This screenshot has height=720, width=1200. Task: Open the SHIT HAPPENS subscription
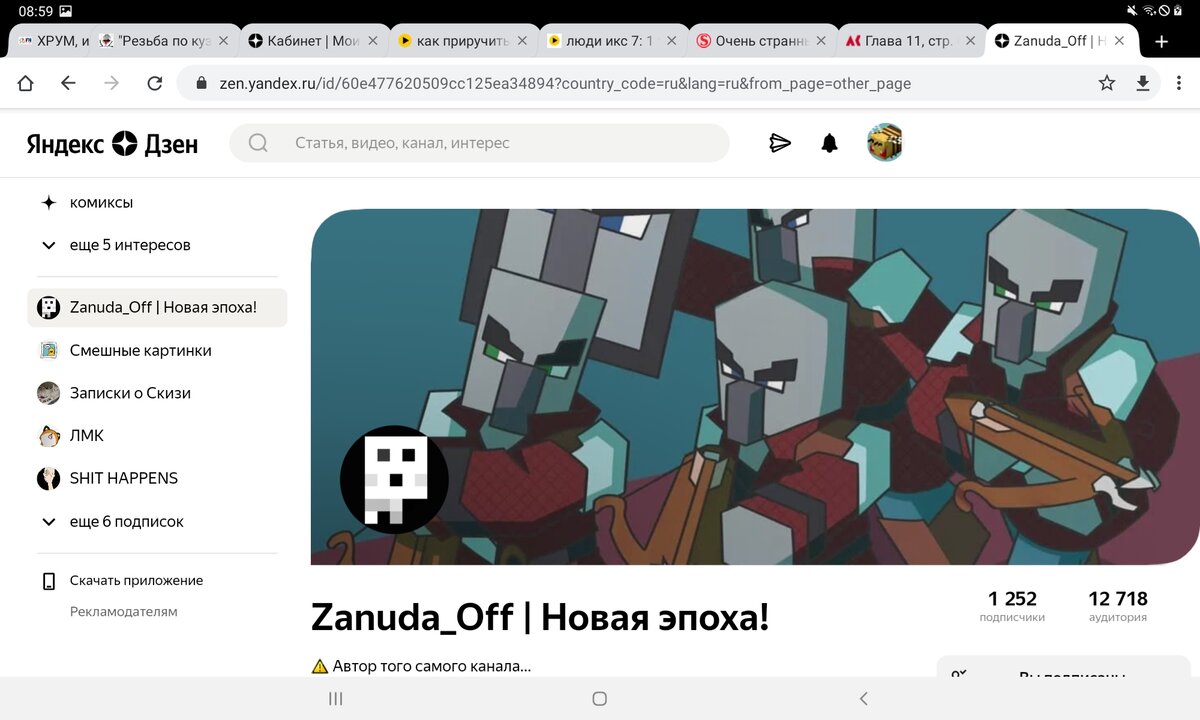pos(124,478)
